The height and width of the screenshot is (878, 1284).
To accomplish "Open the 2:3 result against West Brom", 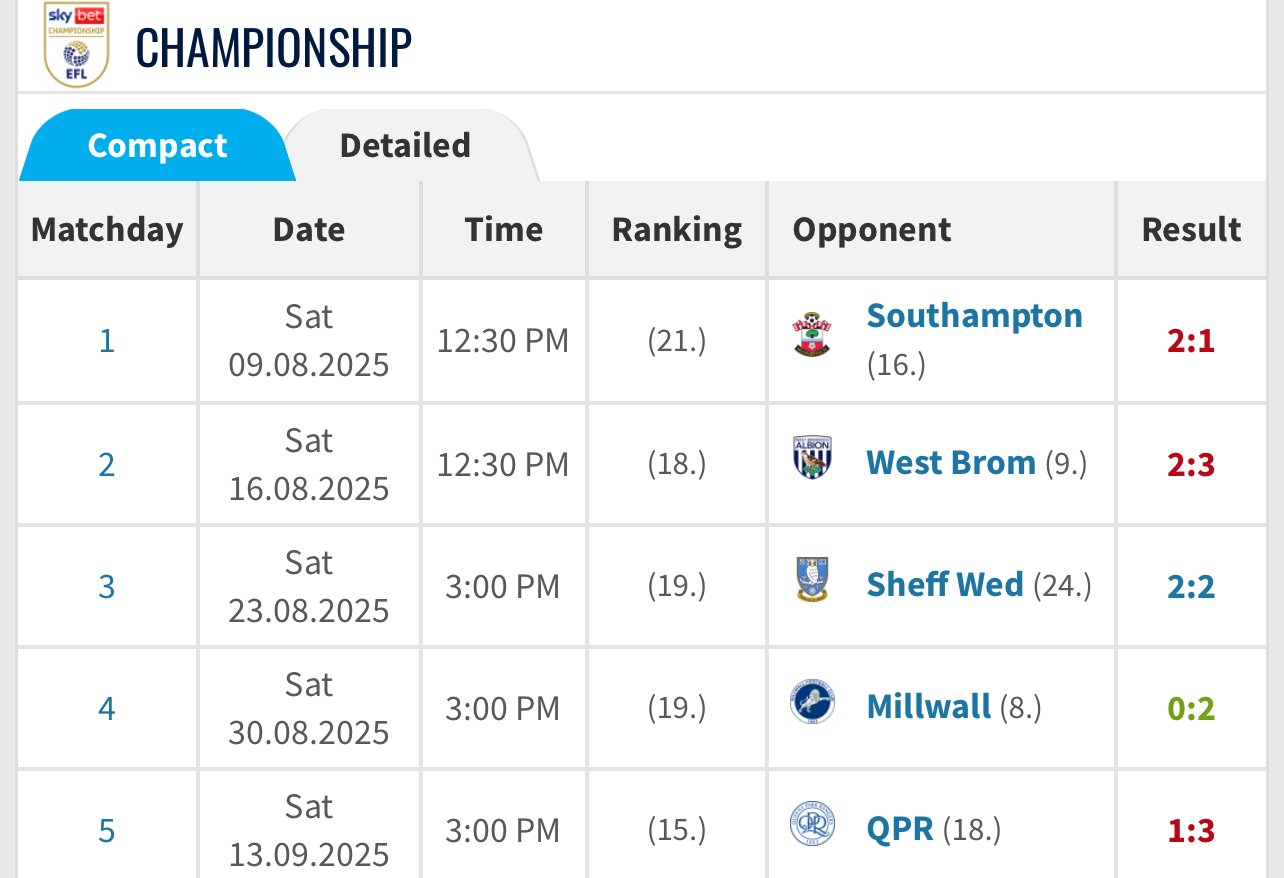I will pos(1190,464).
